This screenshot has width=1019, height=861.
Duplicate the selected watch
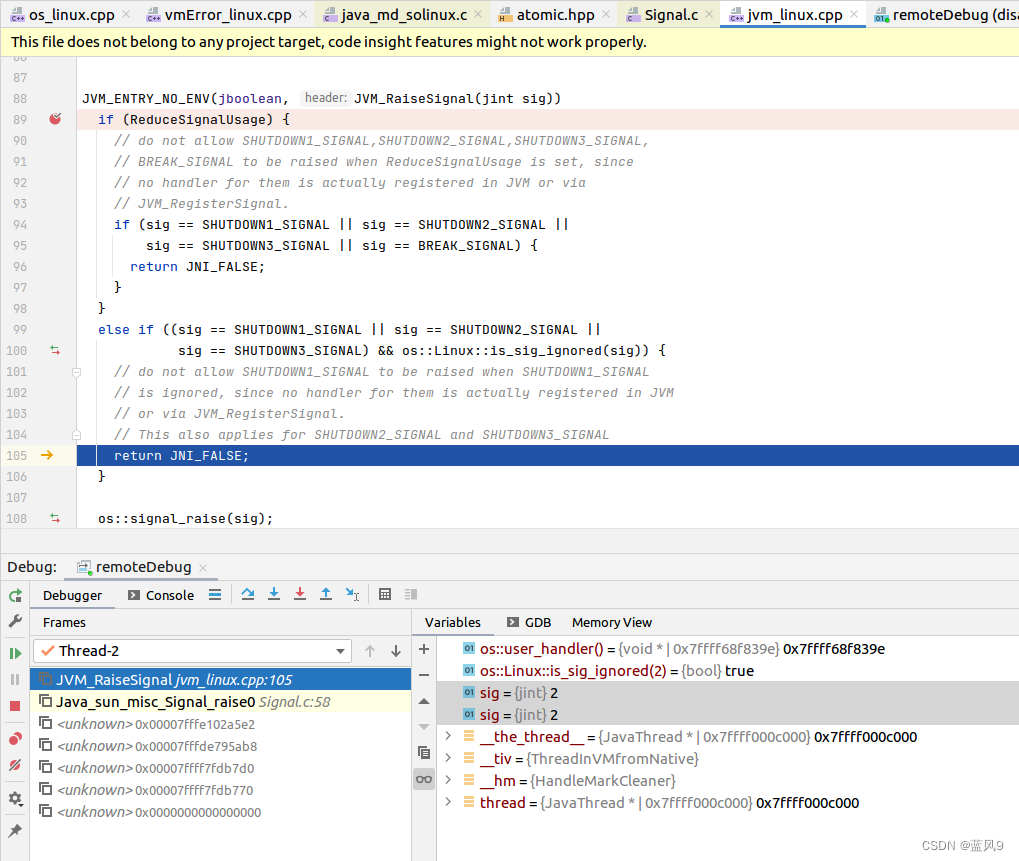[x=424, y=753]
